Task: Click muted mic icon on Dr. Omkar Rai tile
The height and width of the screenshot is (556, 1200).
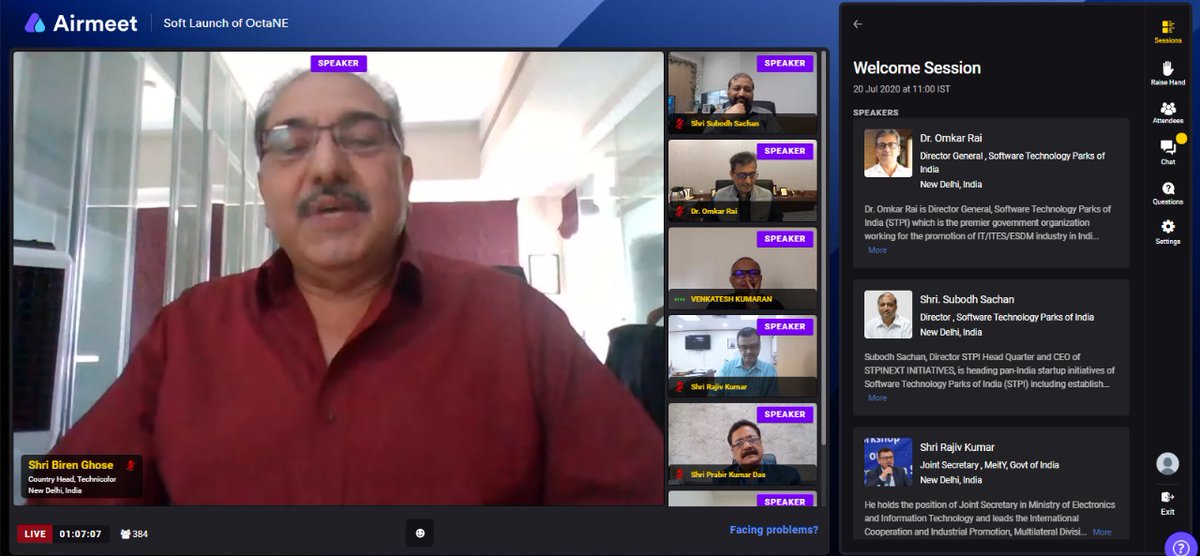Action: (x=681, y=212)
